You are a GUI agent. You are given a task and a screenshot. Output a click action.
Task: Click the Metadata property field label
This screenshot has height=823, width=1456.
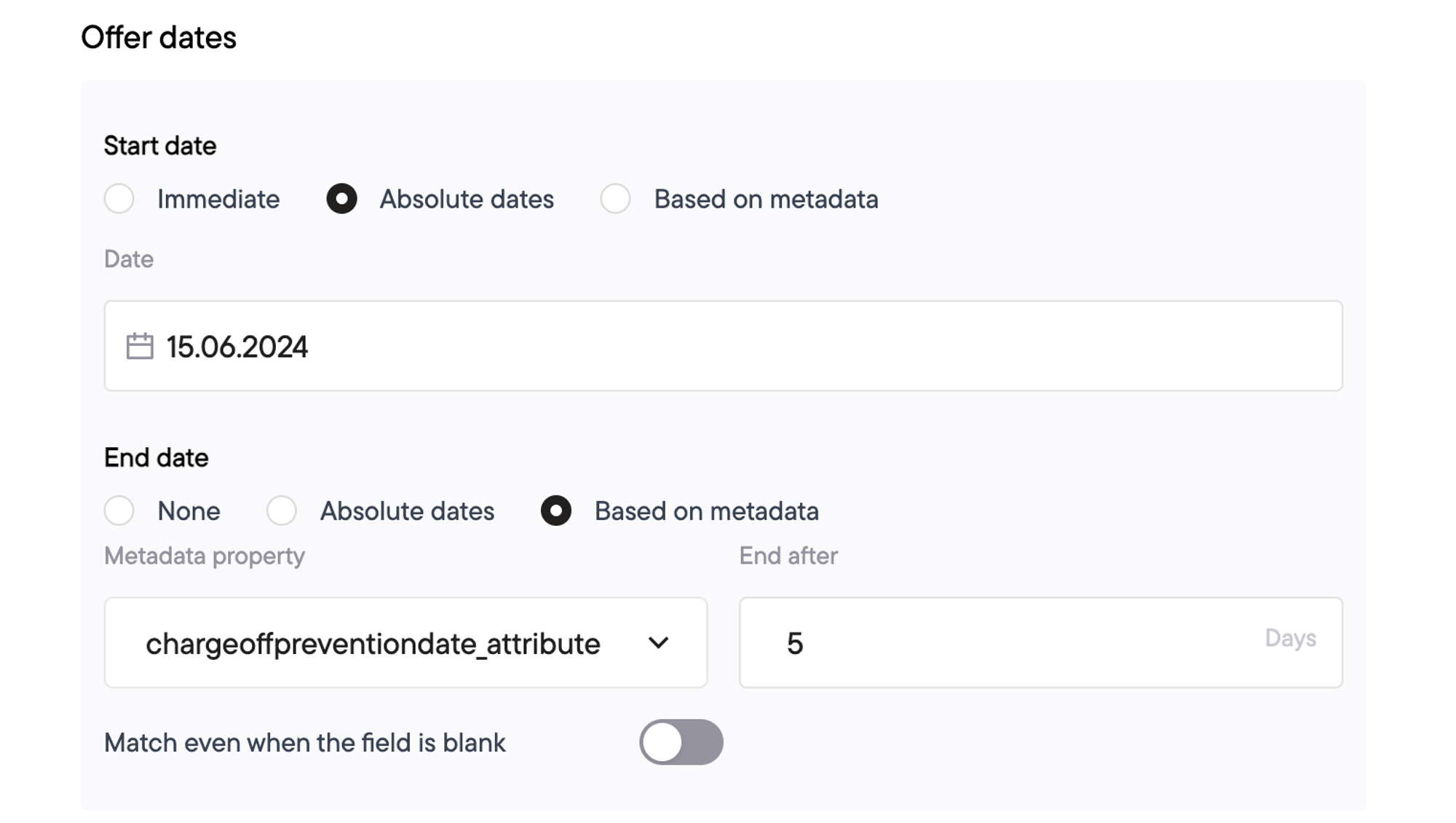tap(204, 556)
